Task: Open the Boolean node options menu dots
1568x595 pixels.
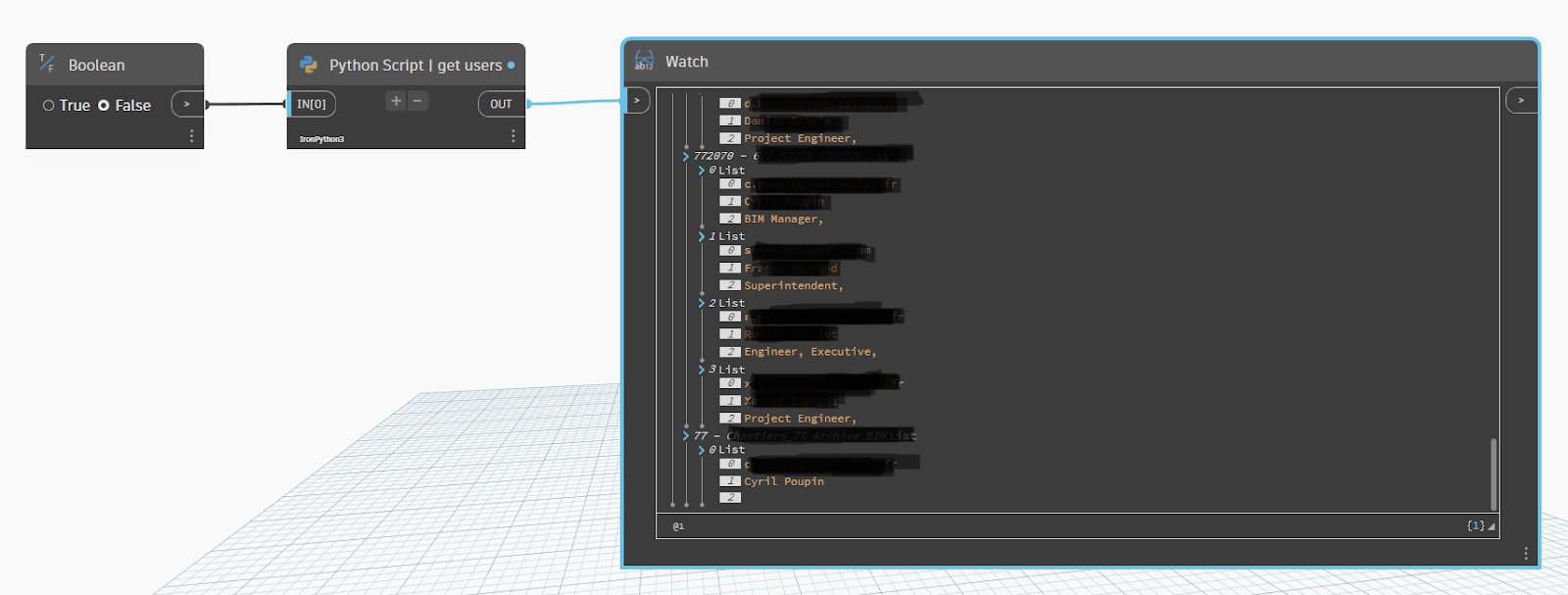Action: [191, 136]
